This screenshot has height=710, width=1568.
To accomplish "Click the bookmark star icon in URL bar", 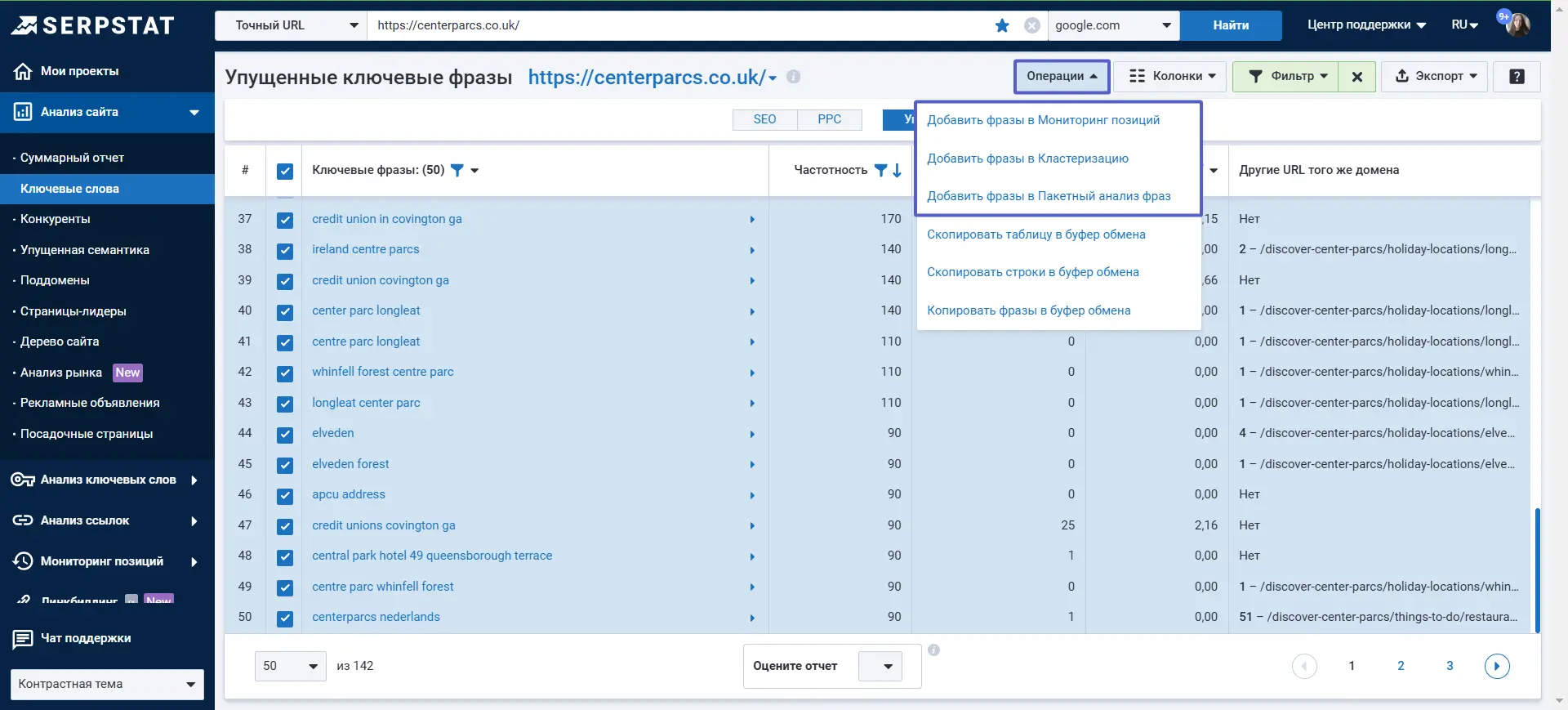I will [1002, 25].
